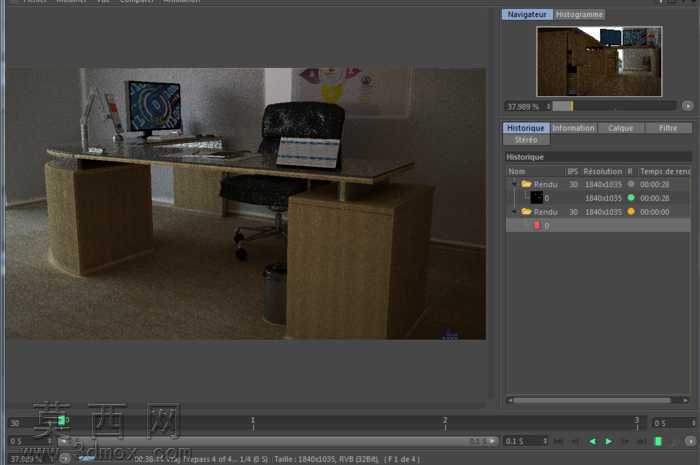Step to the previous frame
Image resolution: width=700 pixels, height=465 pixels.
(575, 441)
